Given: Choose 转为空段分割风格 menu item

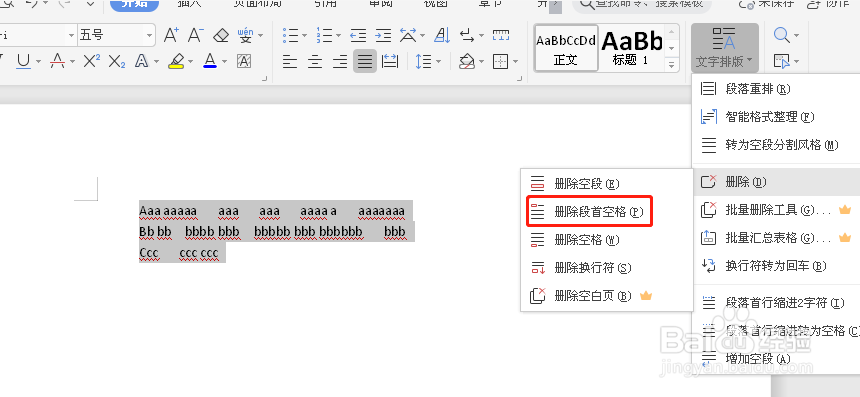Looking at the screenshot, I should tap(776, 145).
